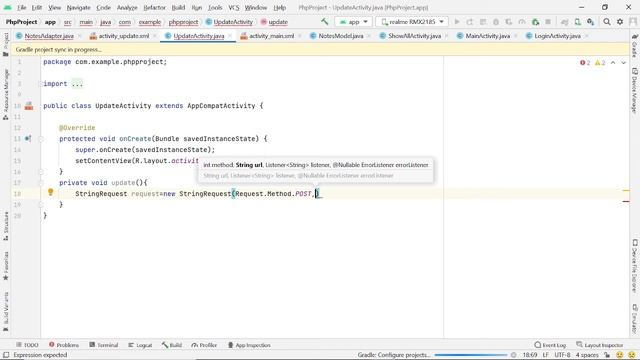The width and height of the screenshot is (640, 360).
Task: Open the AVD Manager phone icon
Action: (578, 22)
